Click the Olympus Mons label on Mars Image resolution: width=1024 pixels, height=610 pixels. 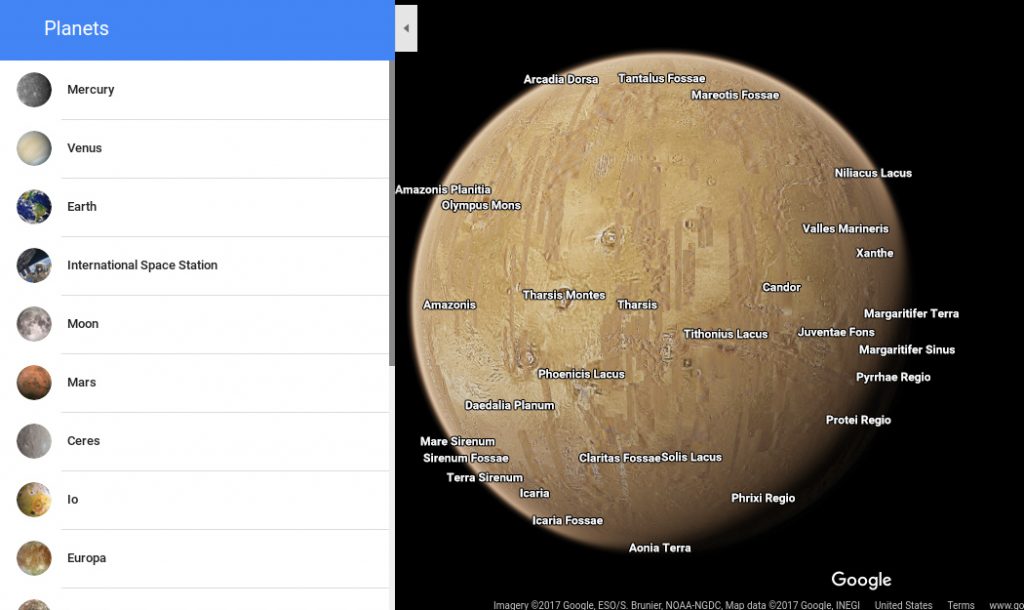coord(481,205)
